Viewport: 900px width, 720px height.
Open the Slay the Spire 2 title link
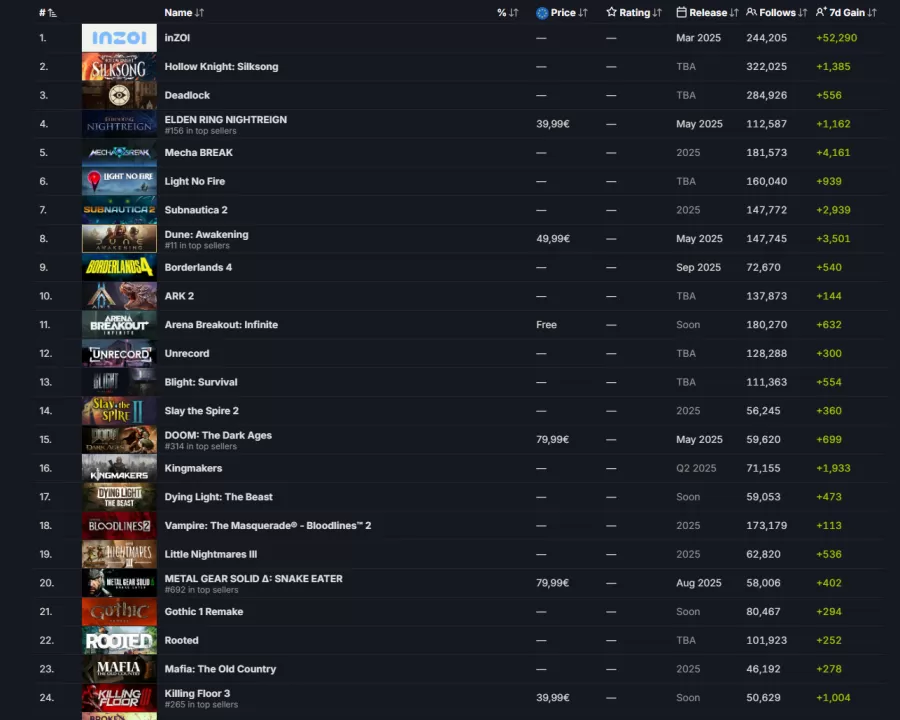point(201,411)
